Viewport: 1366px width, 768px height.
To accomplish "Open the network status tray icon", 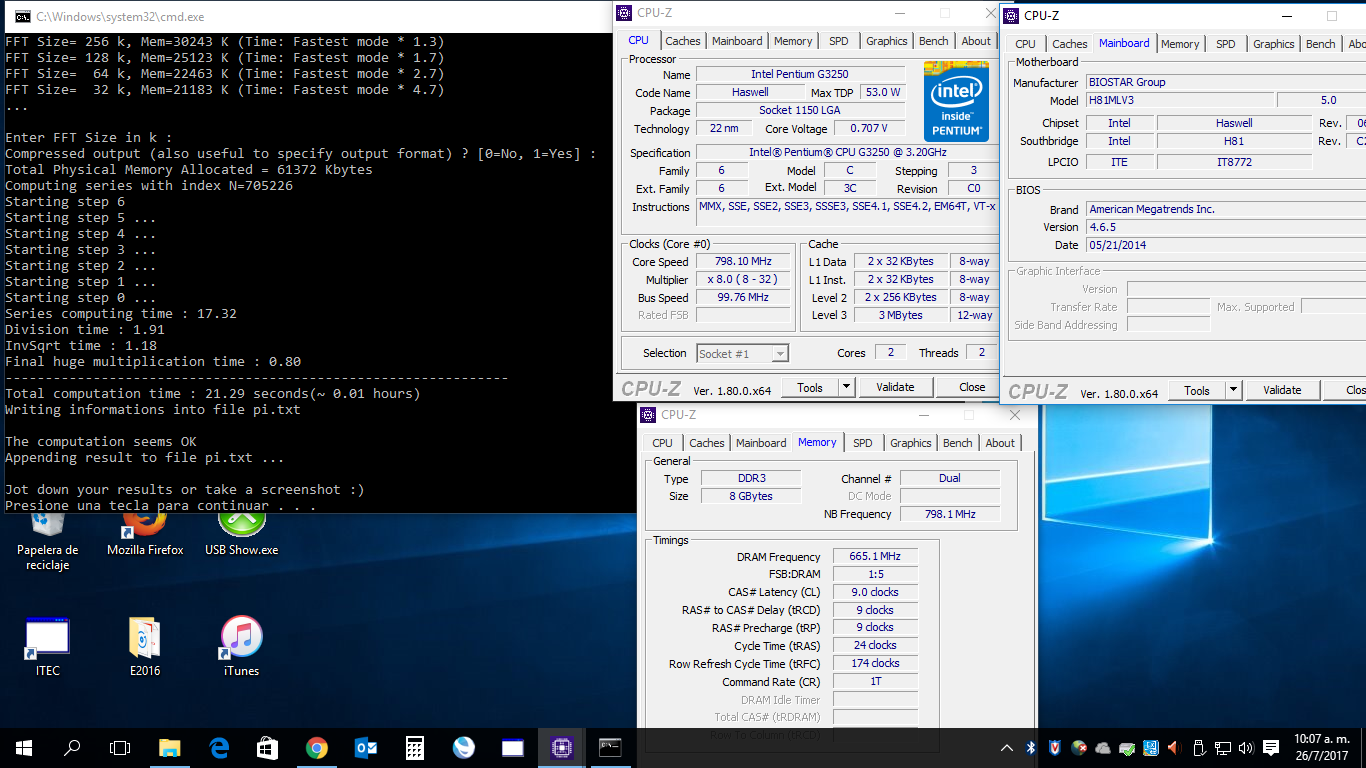I will [1222, 748].
